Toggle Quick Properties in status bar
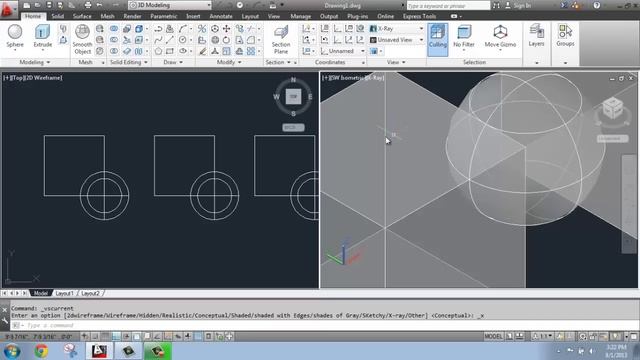 (x=208, y=336)
